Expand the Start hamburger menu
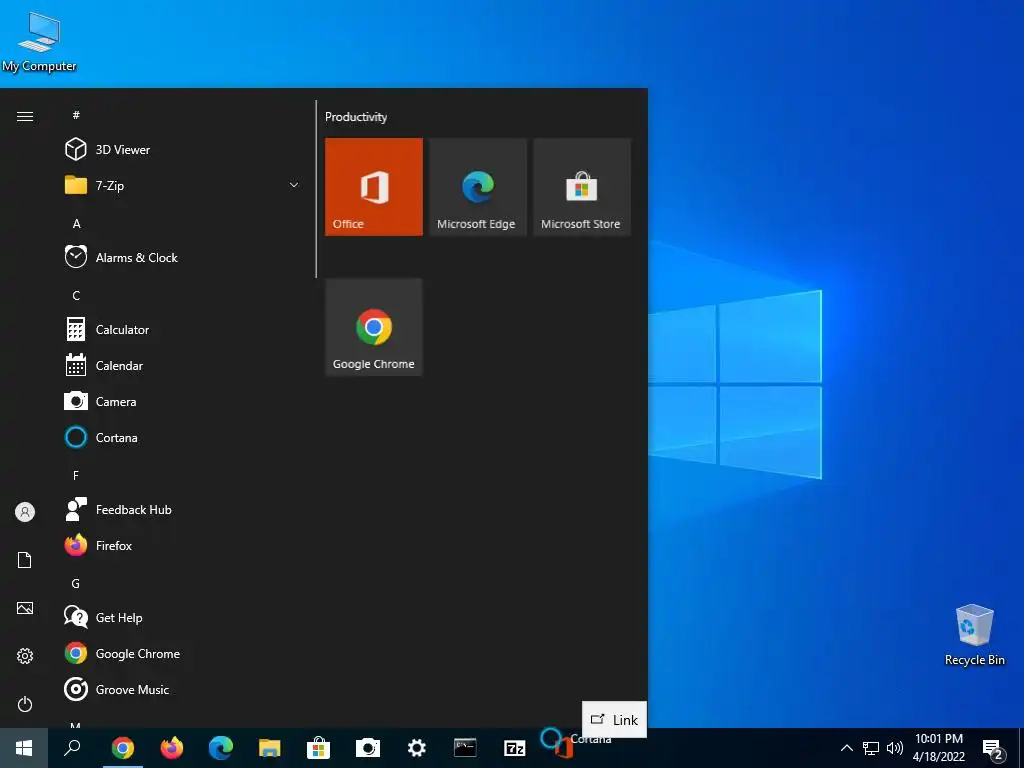This screenshot has width=1024, height=768. point(25,116)
